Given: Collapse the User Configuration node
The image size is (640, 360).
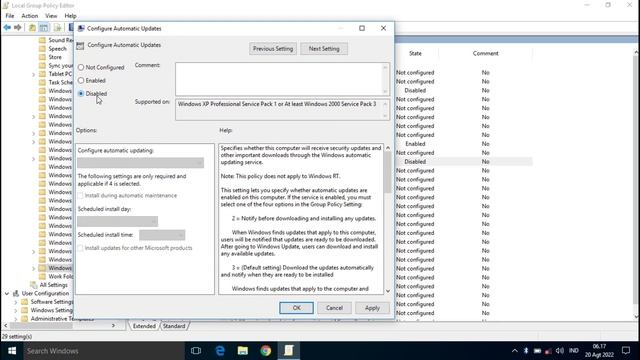Looking at the screenshot, I should click(7, 293).
